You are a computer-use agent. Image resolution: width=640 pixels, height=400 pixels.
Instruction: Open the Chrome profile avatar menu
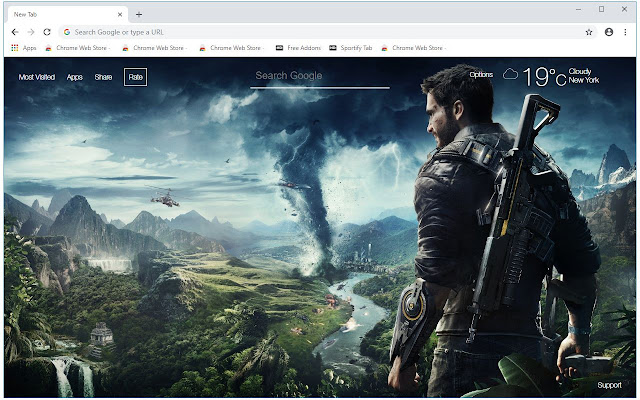[609, 32]
